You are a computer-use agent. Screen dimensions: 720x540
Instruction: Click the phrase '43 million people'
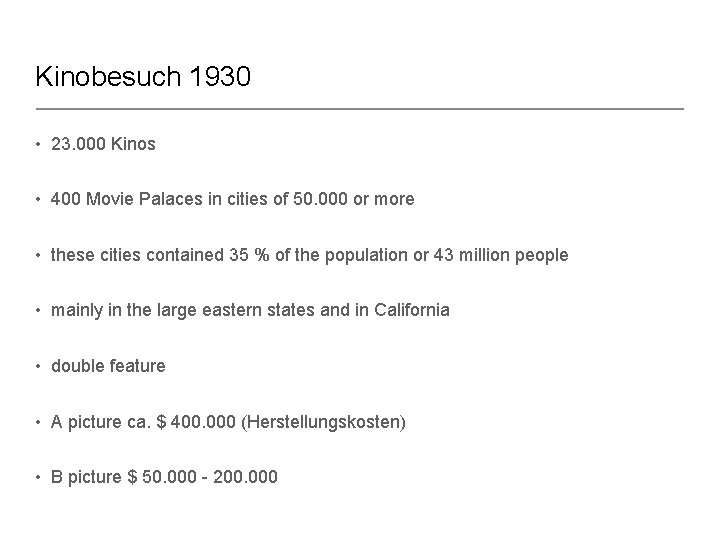click(507, 255)
